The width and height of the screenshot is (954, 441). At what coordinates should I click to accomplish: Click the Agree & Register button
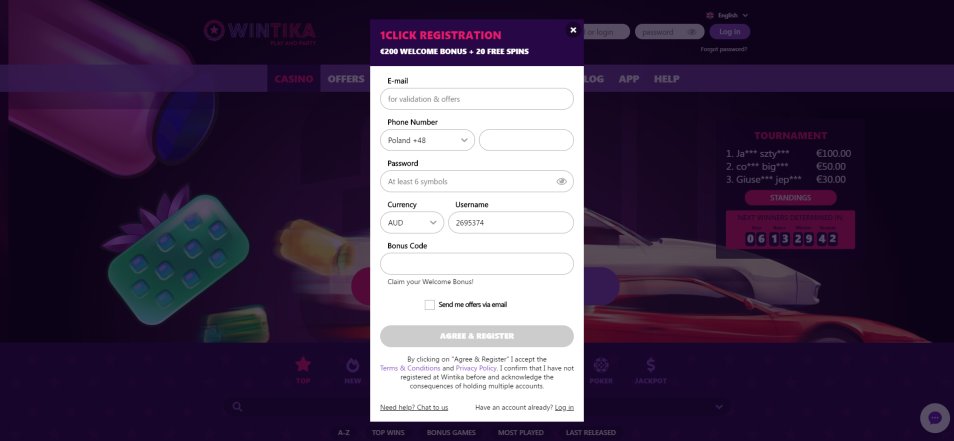click(477, 336)
